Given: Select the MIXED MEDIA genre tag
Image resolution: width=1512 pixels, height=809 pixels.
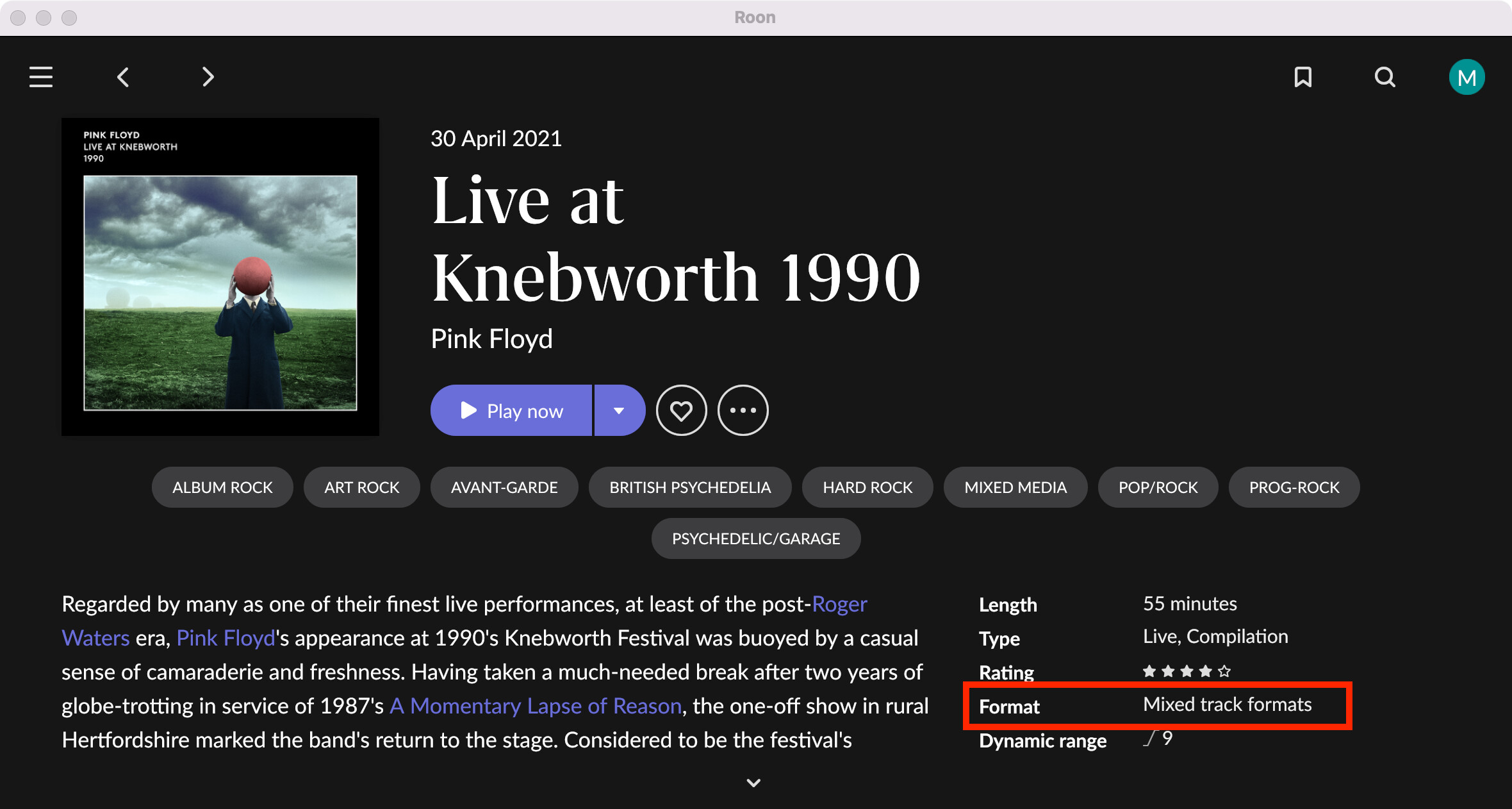Looking at the screenshot, I should (x=1015, y=487).
